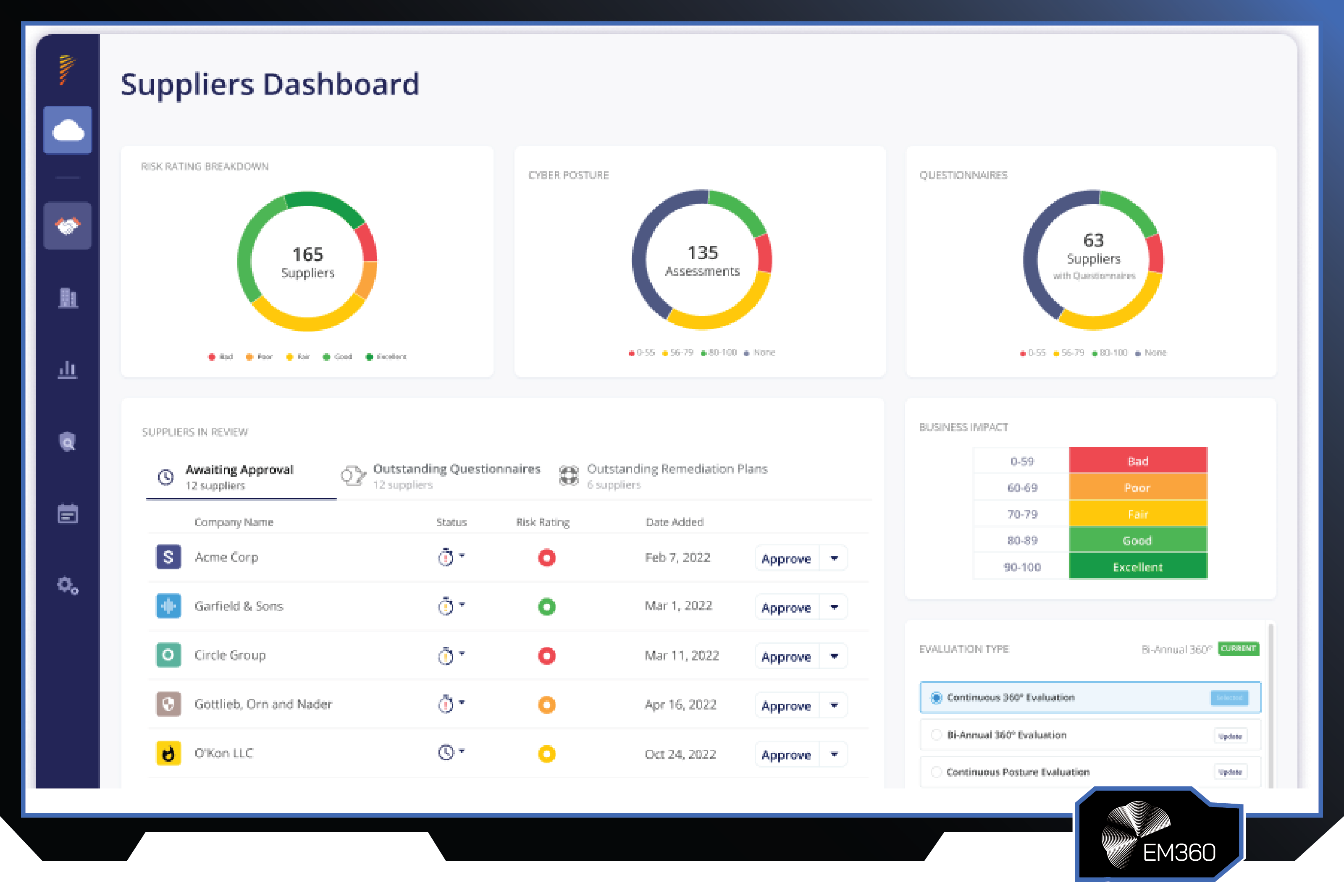Select Bi-Annual 360° Evaluation radio button
This screenshot has height=896, width=1344.
(x=936, y=735)
